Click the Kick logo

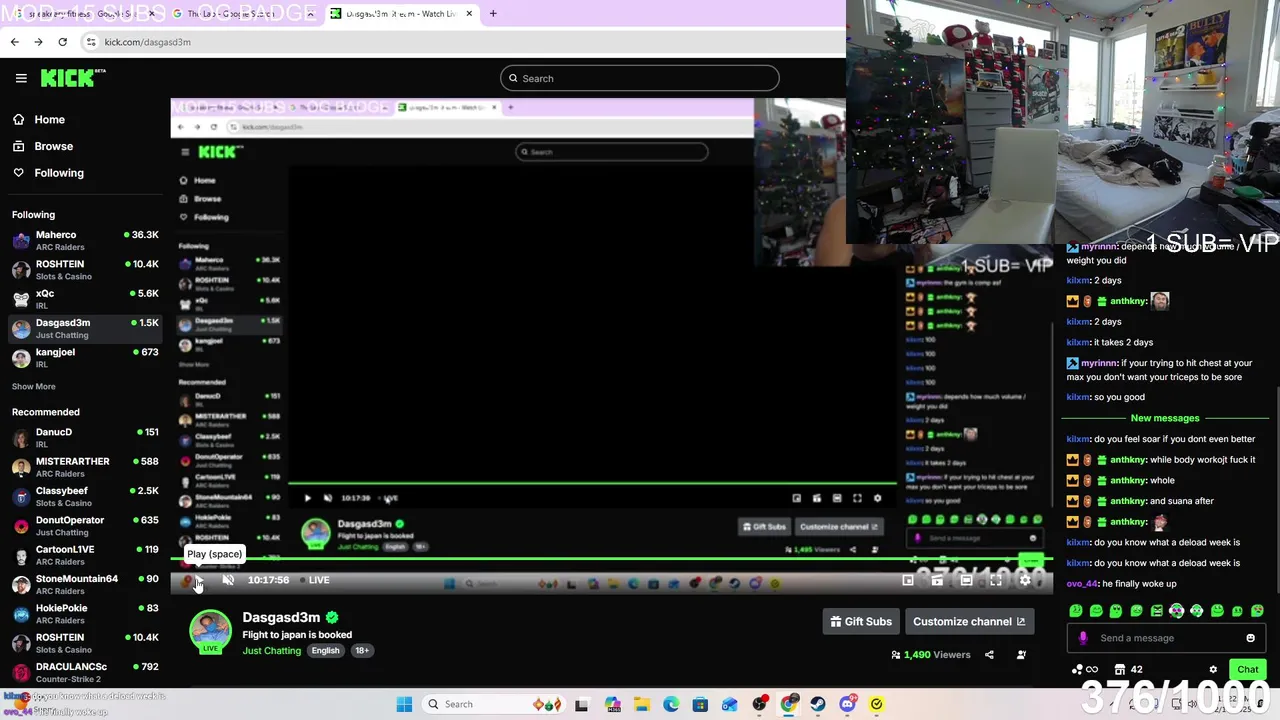click(x=72, y=78)
